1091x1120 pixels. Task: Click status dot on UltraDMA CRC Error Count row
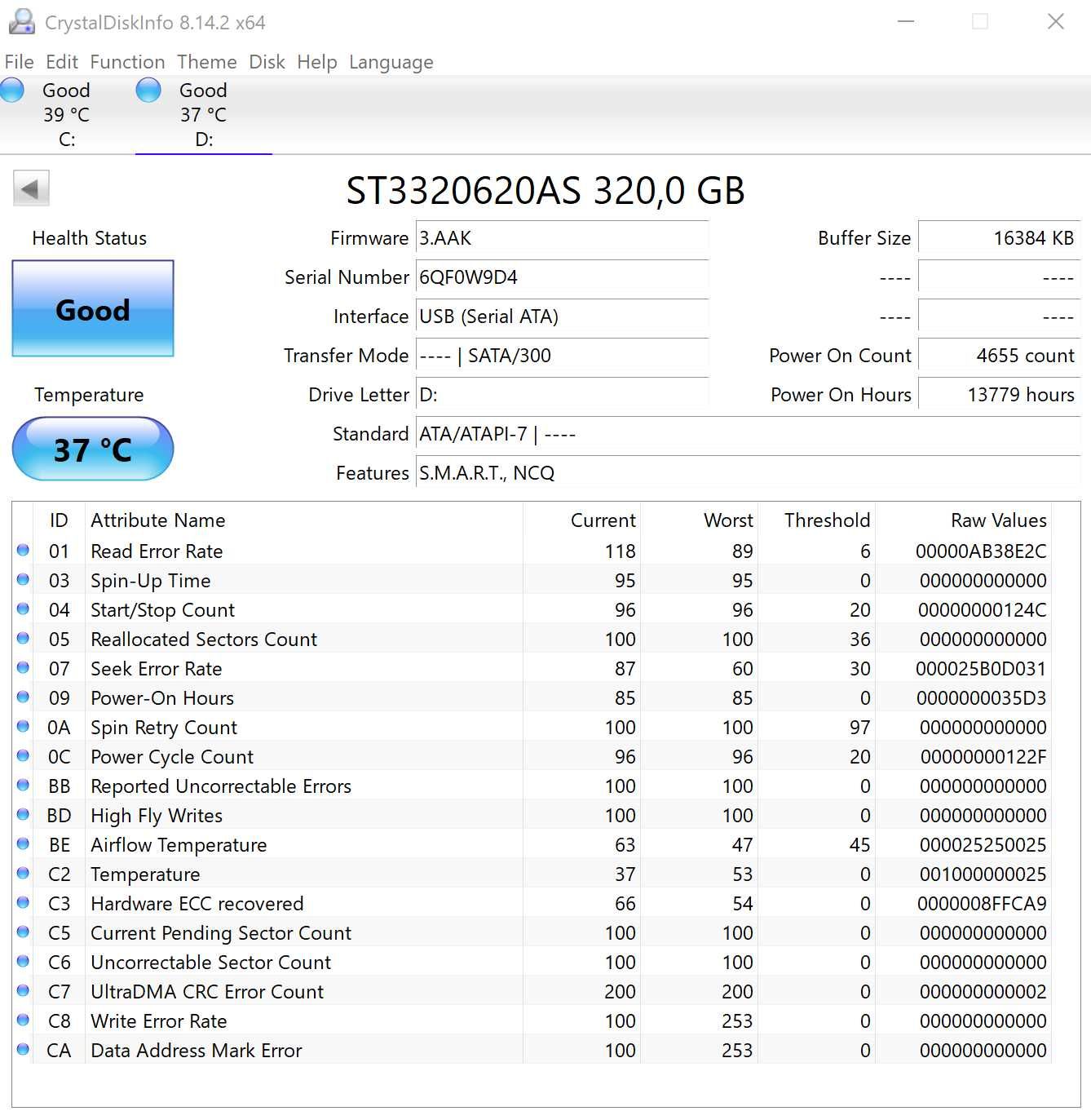click(23, 991)
